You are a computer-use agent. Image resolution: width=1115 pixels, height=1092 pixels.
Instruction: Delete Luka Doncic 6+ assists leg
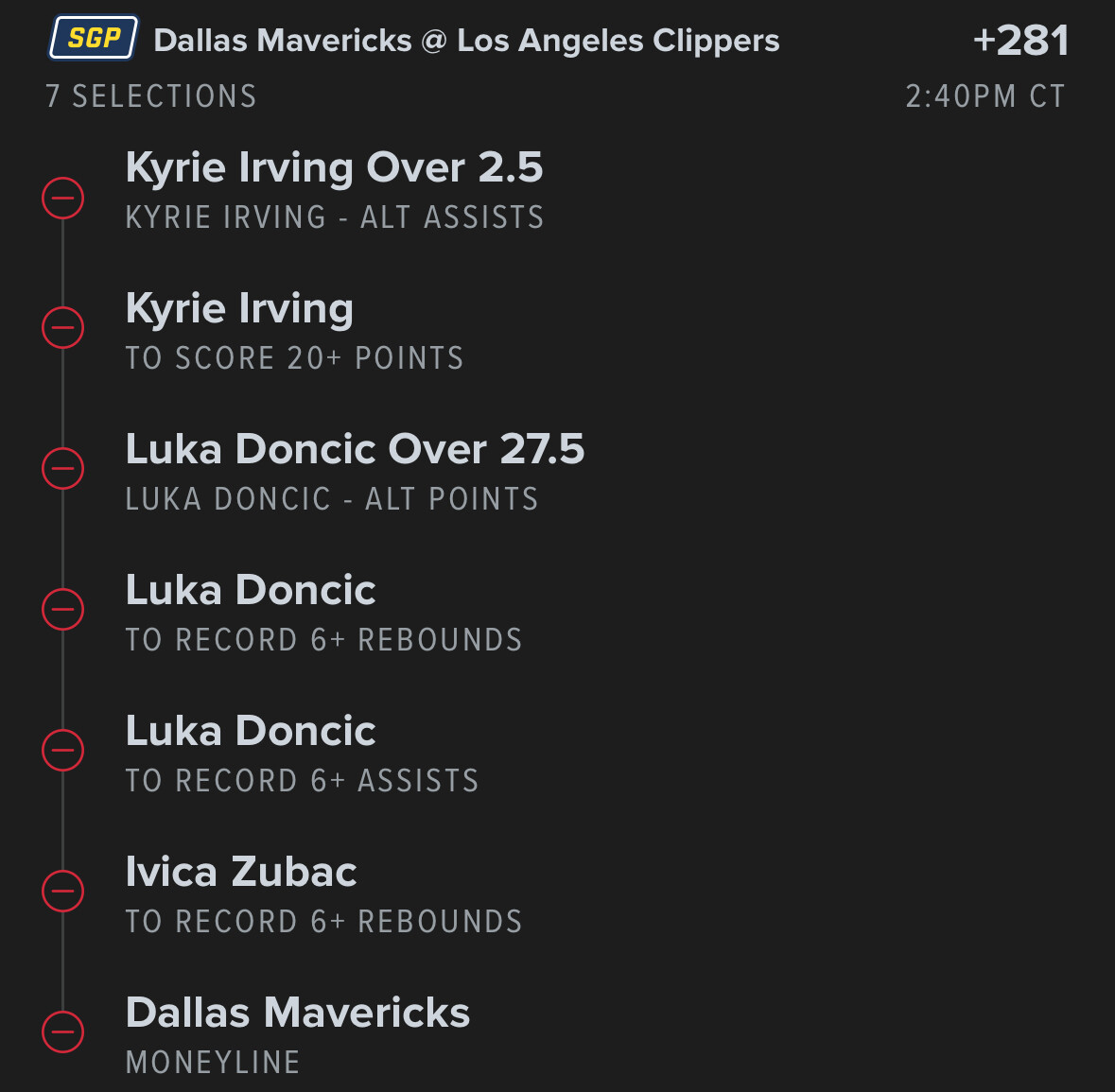(63, 750)
